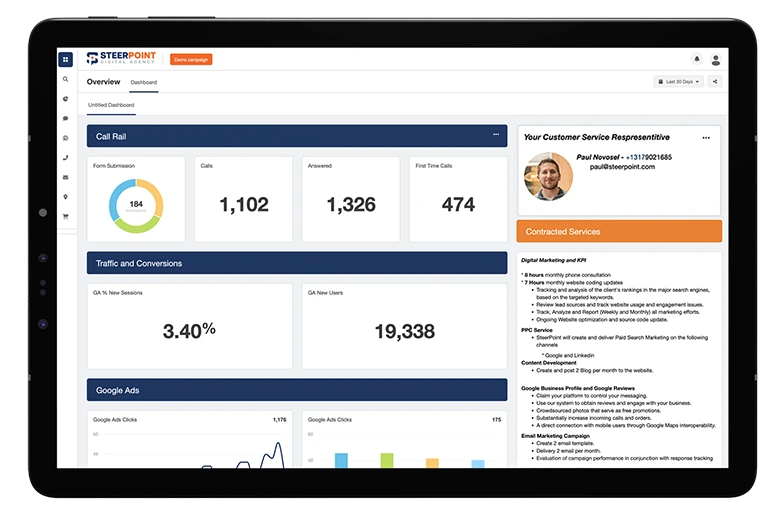Click the blue bar in bar chart

point(341,460)
